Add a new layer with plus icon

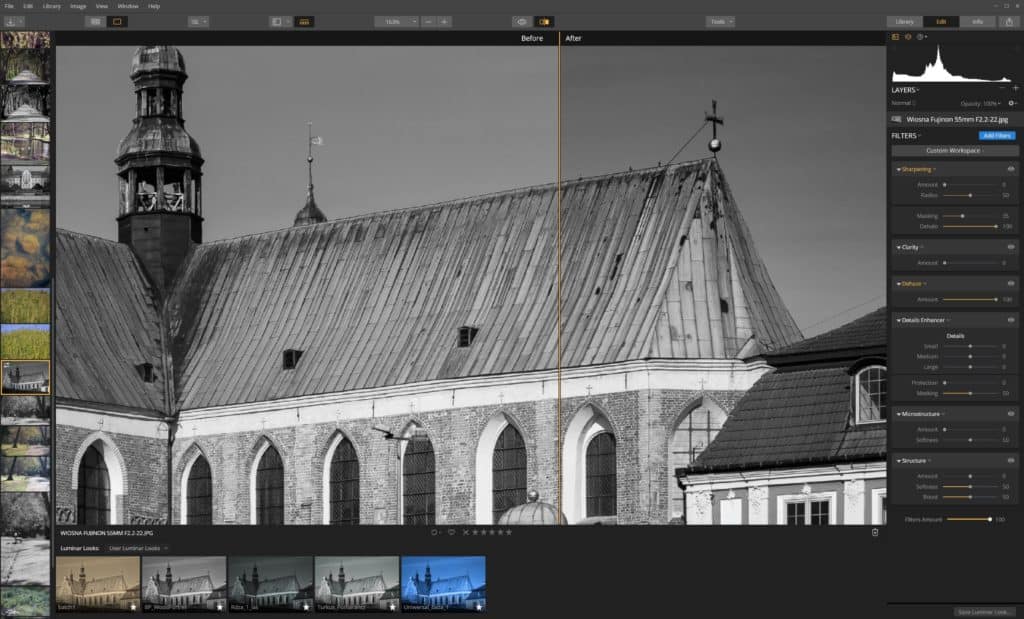click(1015, 89)
